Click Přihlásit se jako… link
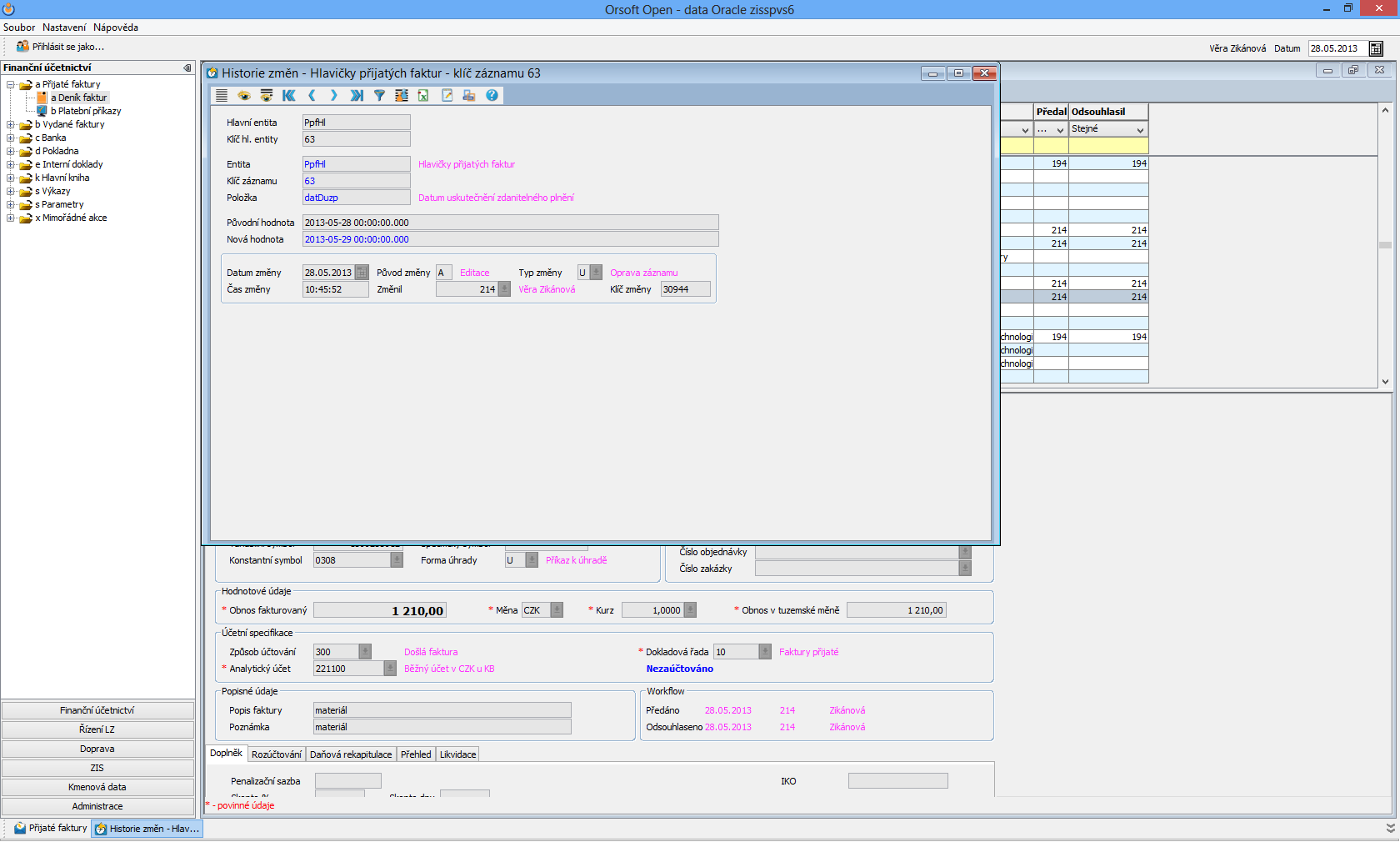 point(68,47)
